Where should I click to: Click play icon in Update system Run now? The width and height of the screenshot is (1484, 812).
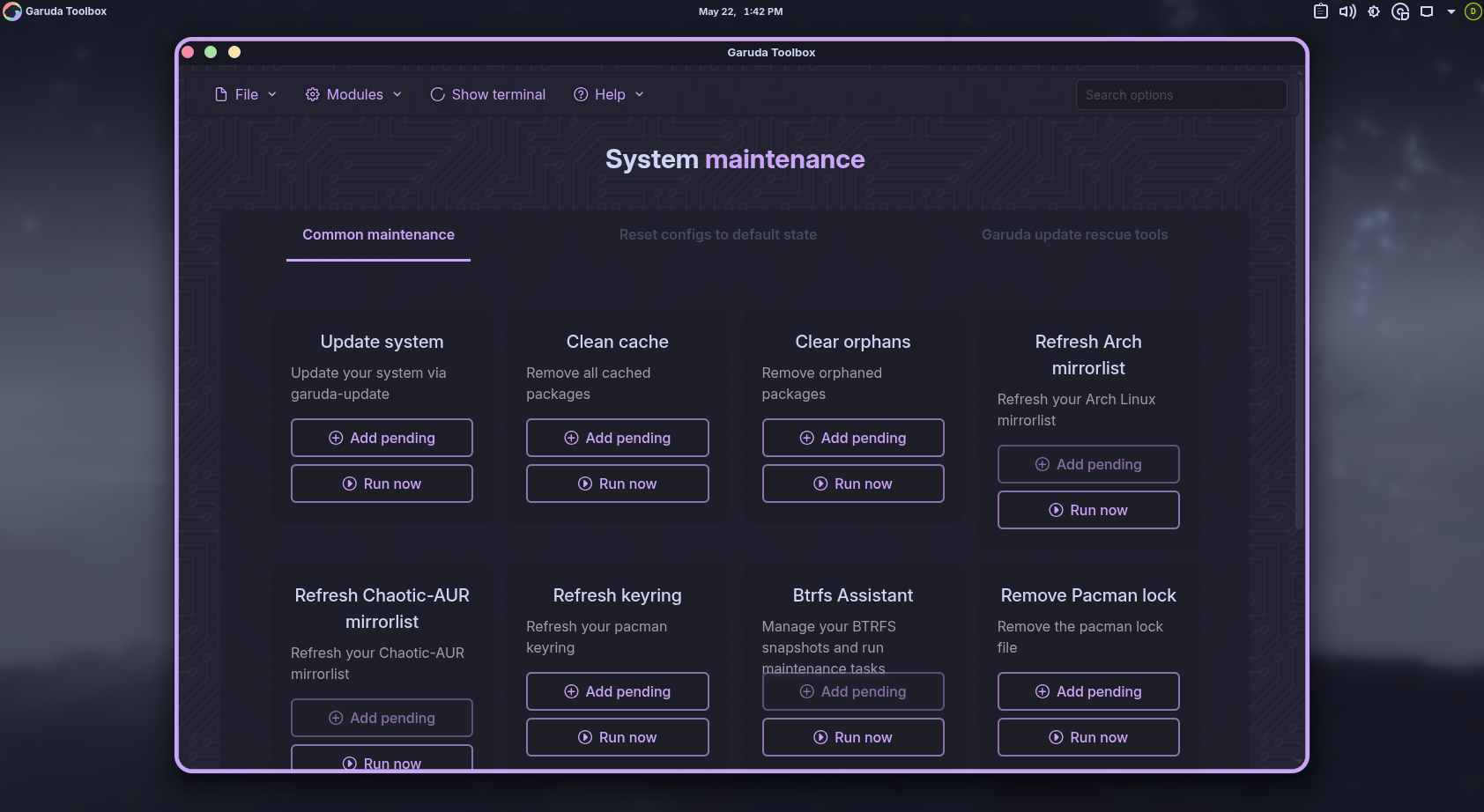[x=349, y=484]
